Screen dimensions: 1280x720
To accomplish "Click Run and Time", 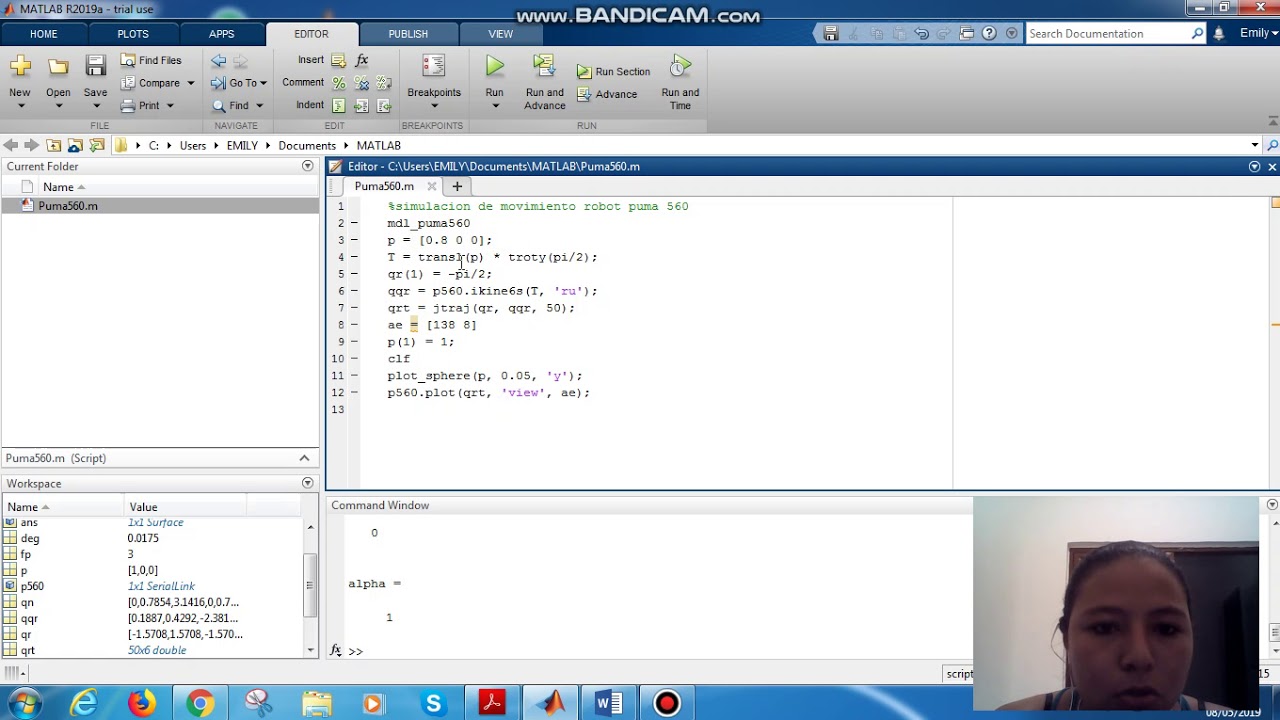I will [680, 81].
